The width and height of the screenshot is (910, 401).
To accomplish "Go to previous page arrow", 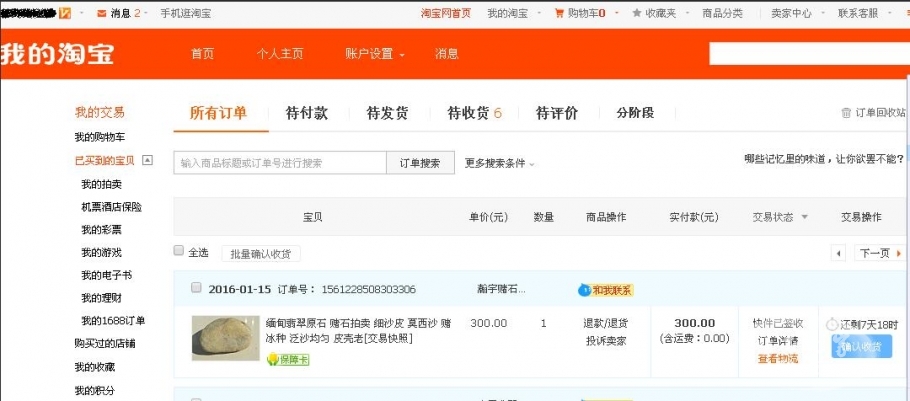I will click(838, 253).
